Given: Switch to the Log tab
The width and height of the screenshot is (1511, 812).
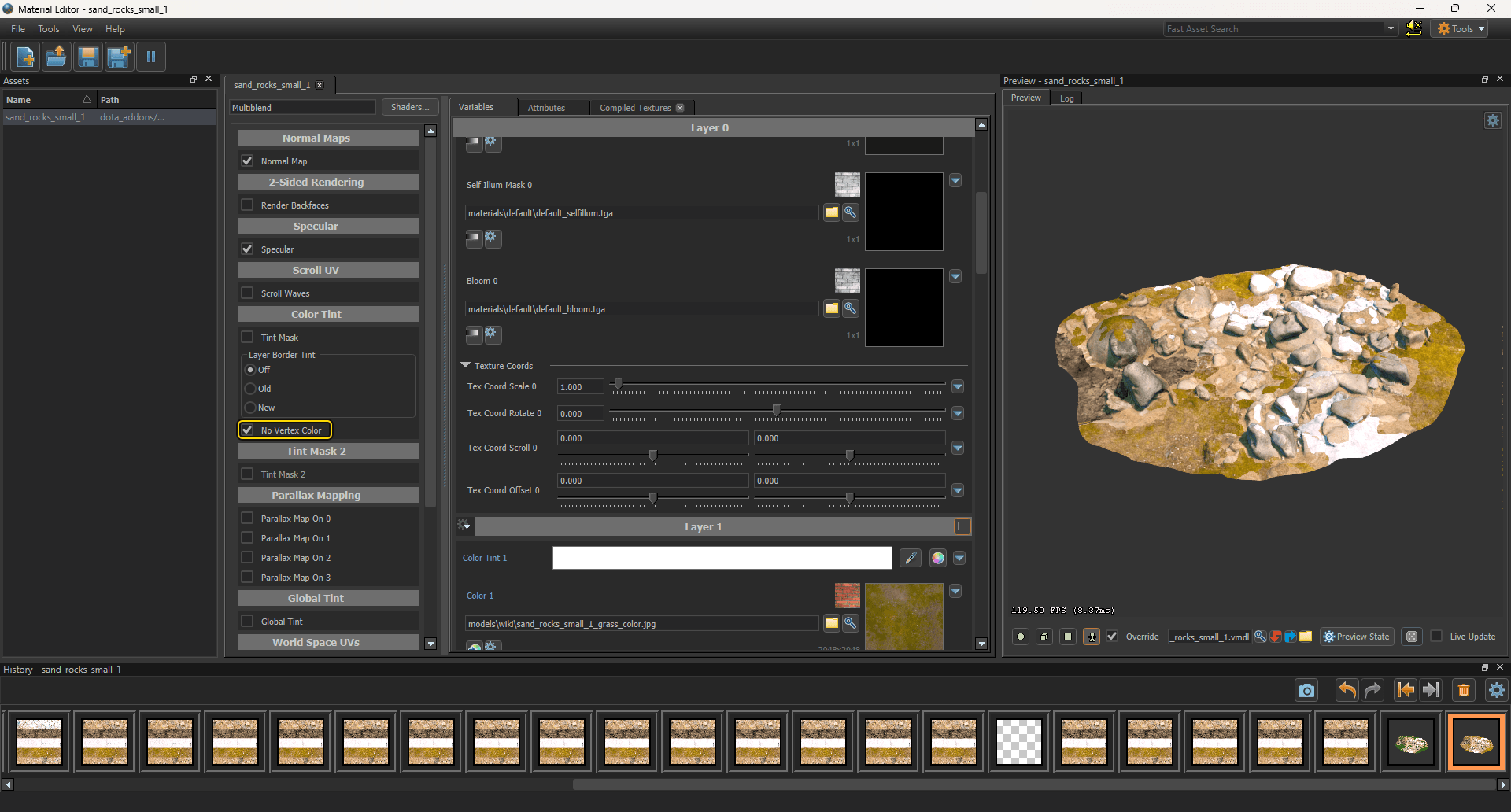Looking at the screenshot, I should [x=1066, y=98].
